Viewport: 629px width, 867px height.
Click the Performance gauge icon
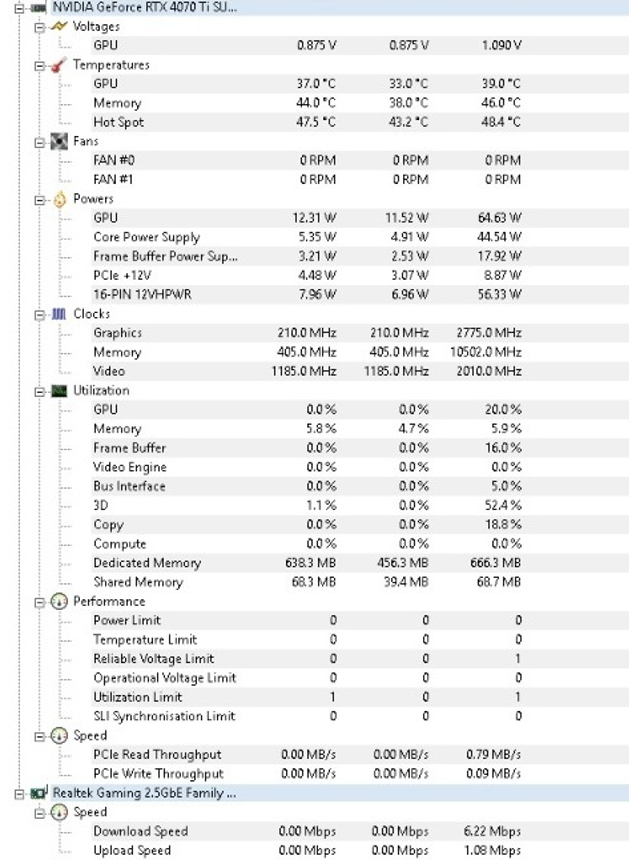point(59,601)
